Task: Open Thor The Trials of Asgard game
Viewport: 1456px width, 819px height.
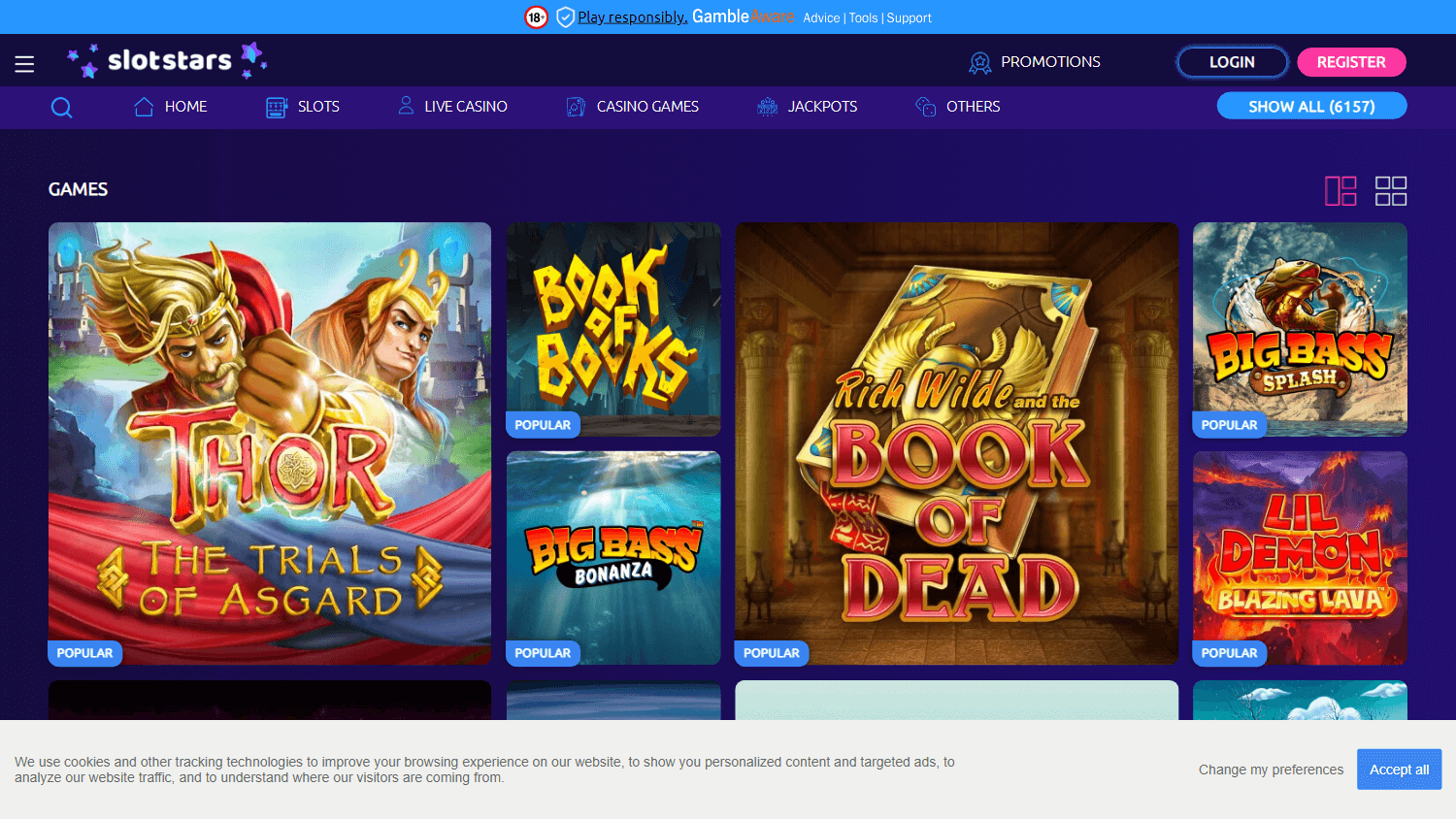Action: pos(270,443)
